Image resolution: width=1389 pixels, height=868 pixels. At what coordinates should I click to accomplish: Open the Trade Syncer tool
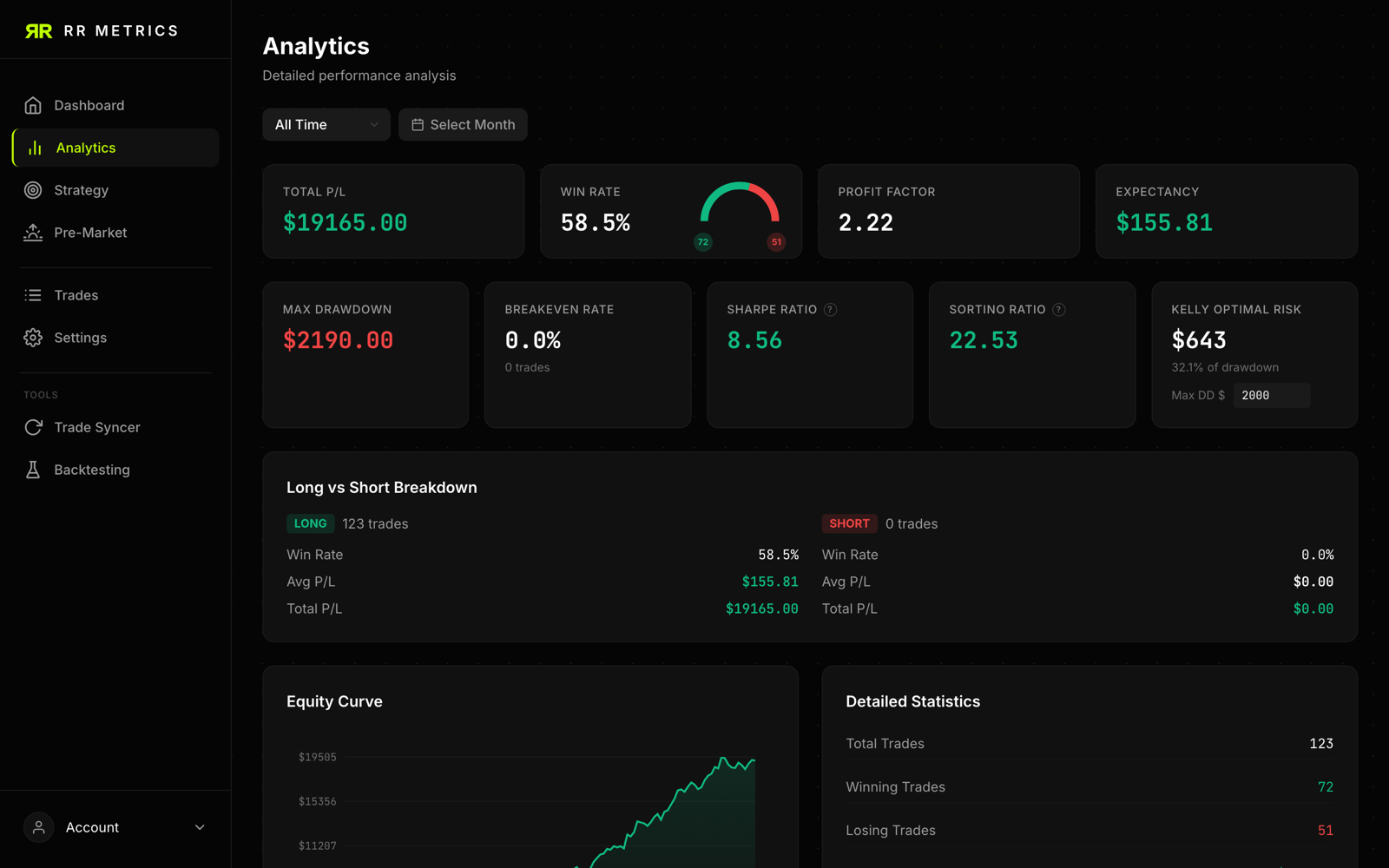(115, 427)
